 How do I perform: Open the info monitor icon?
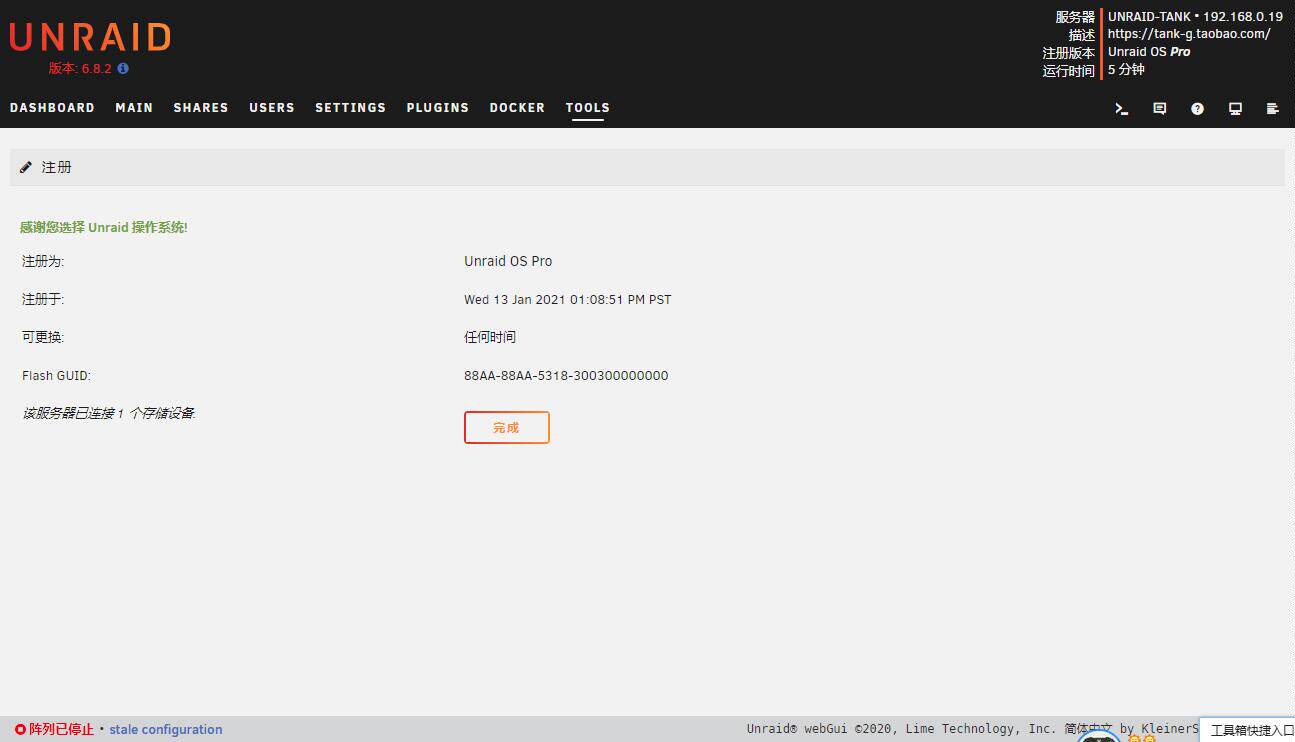[1235, 109]
